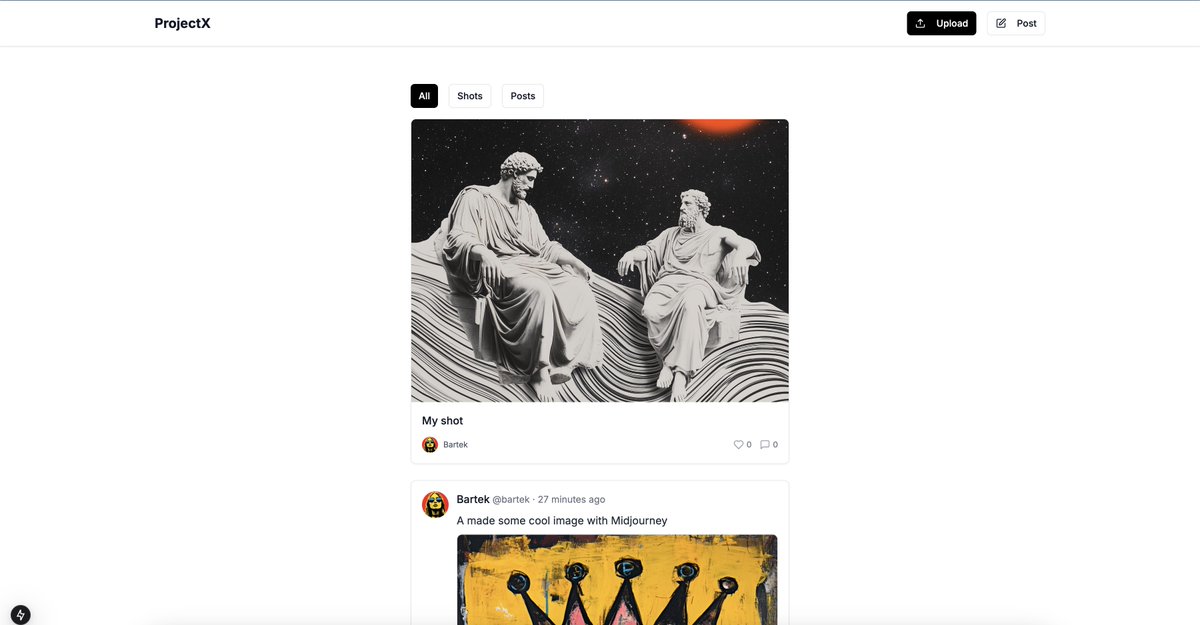Open Bartek's profile name in post header
This screenshot has height=625, width=1200.
click(x=473, y=499)
